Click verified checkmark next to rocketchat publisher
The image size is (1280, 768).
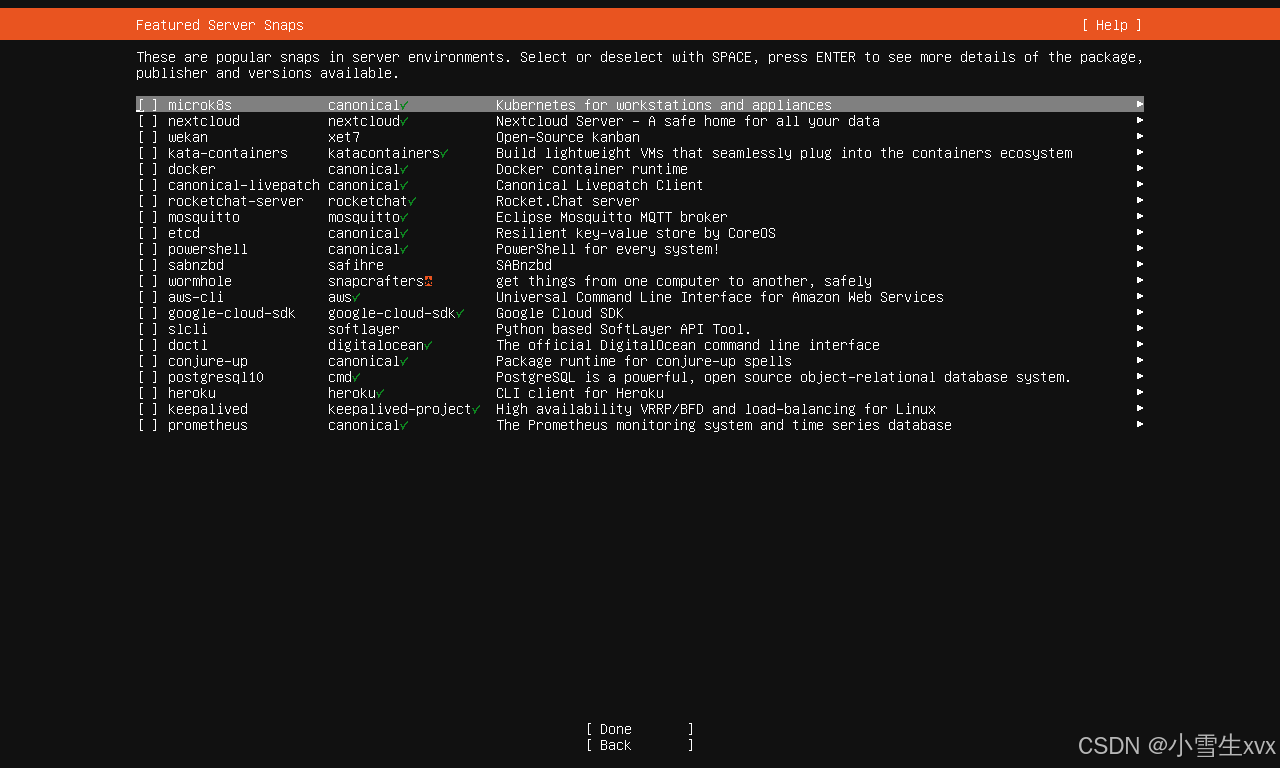tap(412, 201)
